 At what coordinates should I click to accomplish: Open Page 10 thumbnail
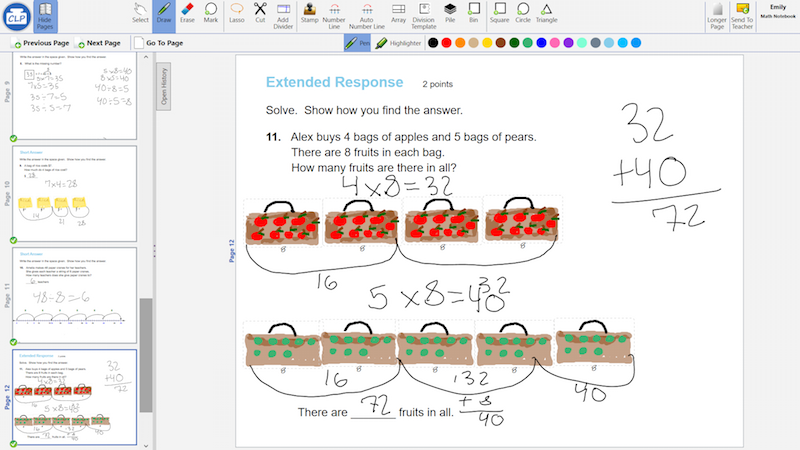click(x=74, y=193)
